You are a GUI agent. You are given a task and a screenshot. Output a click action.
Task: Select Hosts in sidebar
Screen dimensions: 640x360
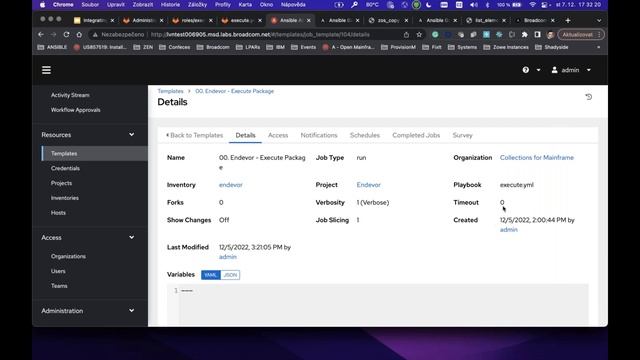click(58, 213)
